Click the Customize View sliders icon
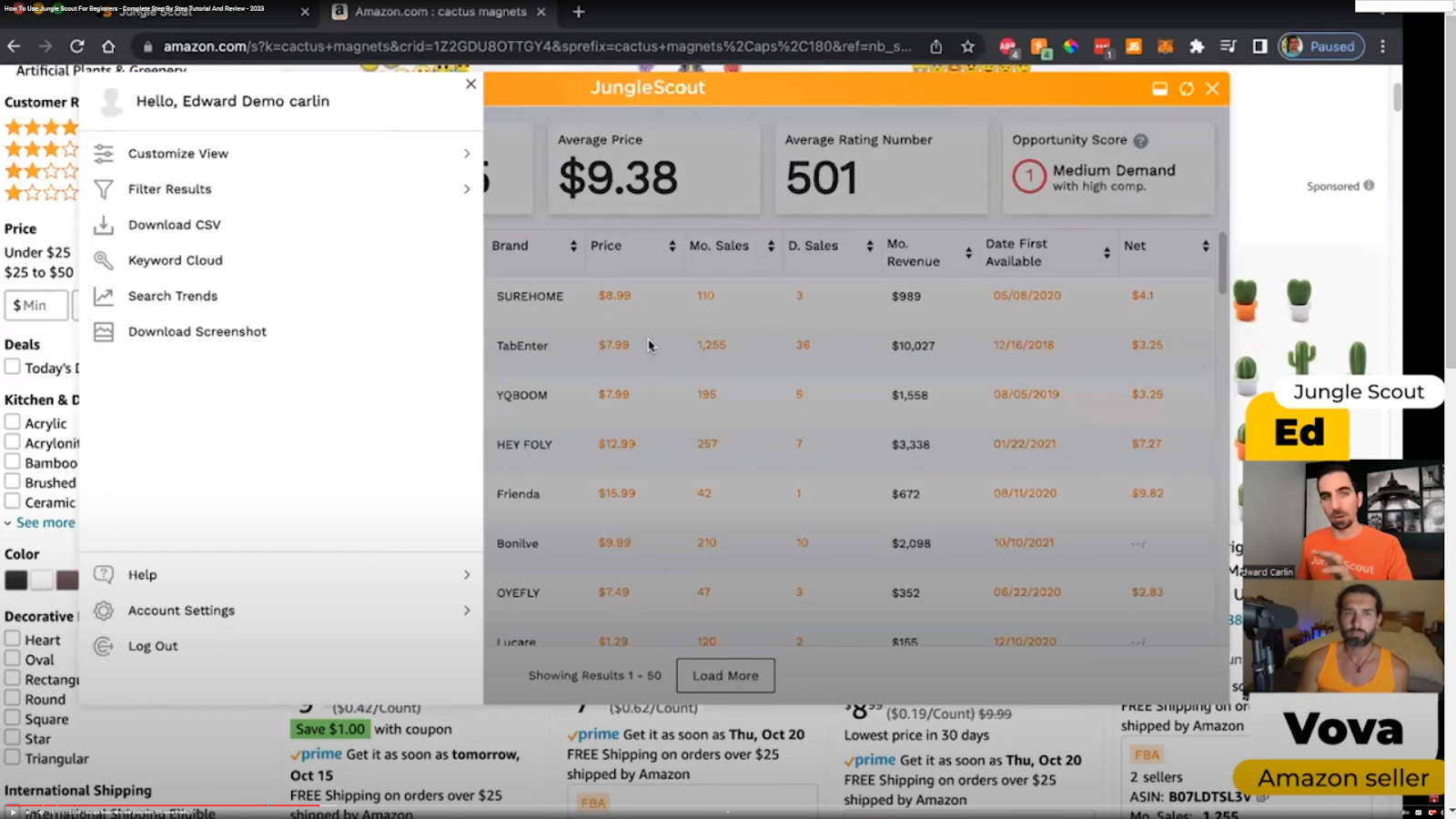The height and width of the screenshot is (819, 1456). pos(104,154)
